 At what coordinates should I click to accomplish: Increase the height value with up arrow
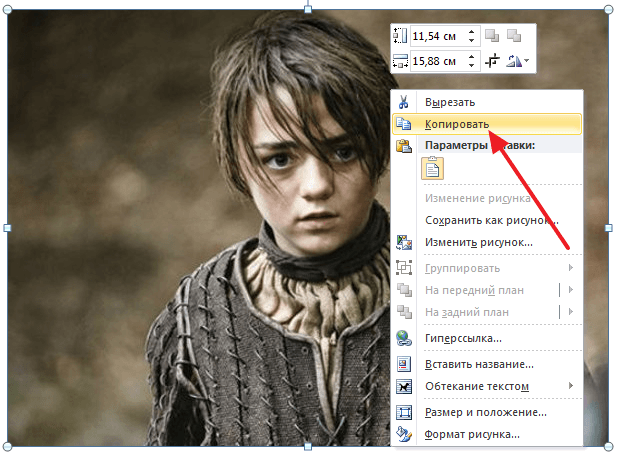point(471,32)
